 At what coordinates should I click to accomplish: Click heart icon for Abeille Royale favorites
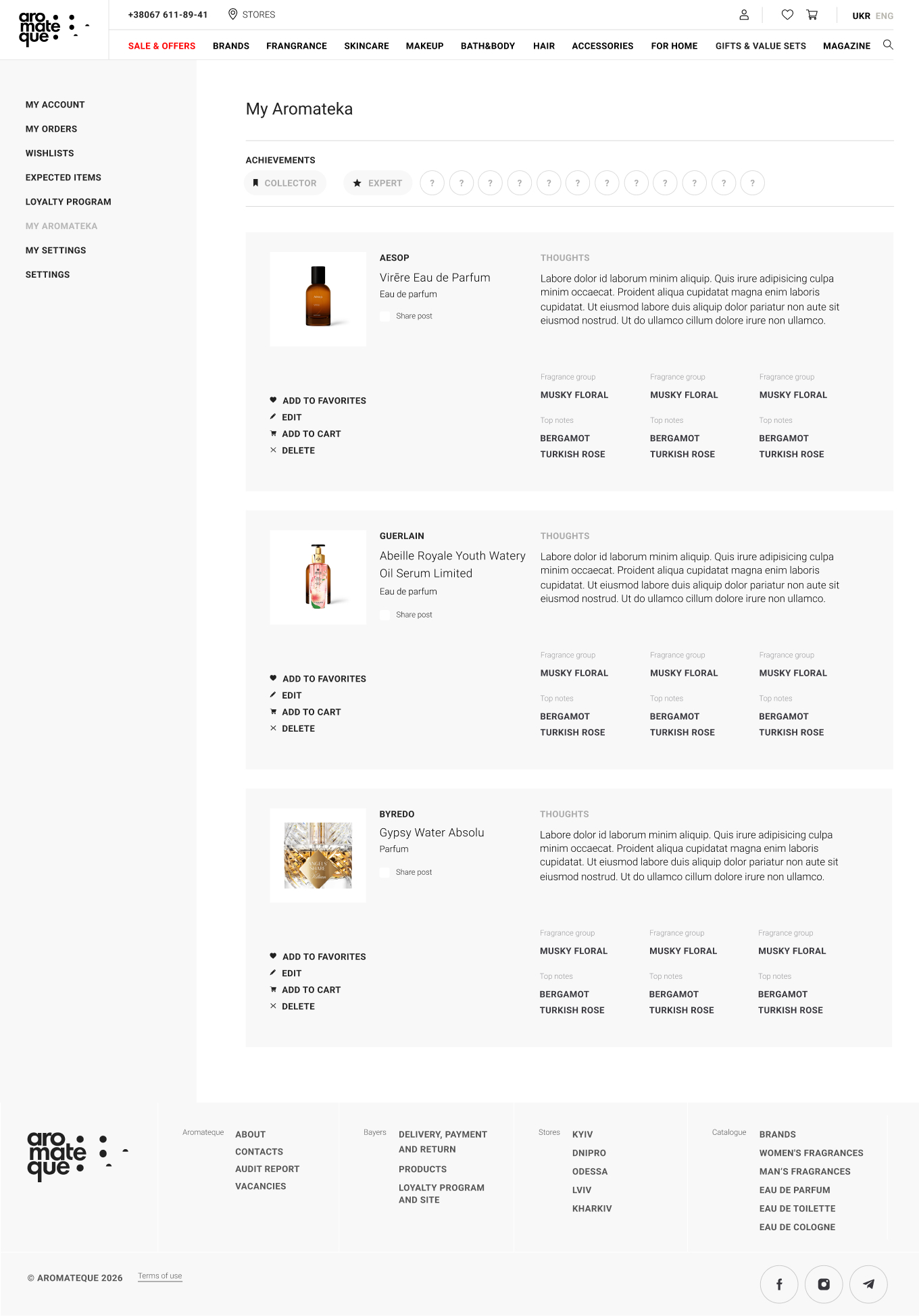273,678
